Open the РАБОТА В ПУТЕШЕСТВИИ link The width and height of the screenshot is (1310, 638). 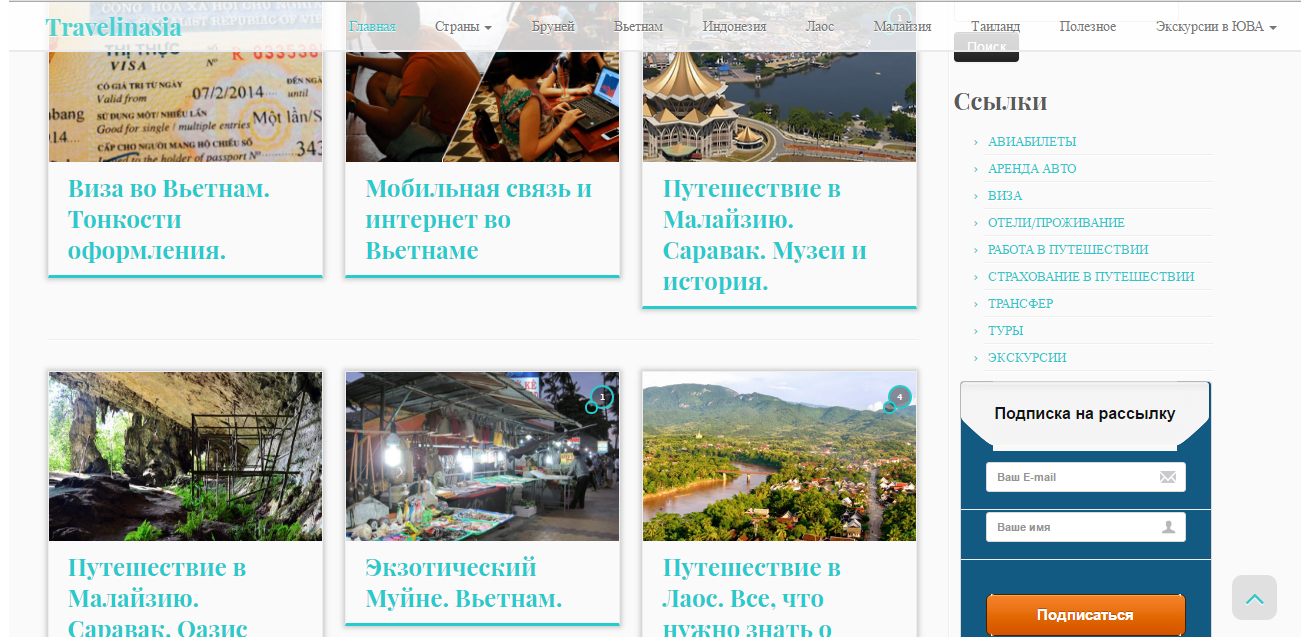click(x=1068, y=250)
